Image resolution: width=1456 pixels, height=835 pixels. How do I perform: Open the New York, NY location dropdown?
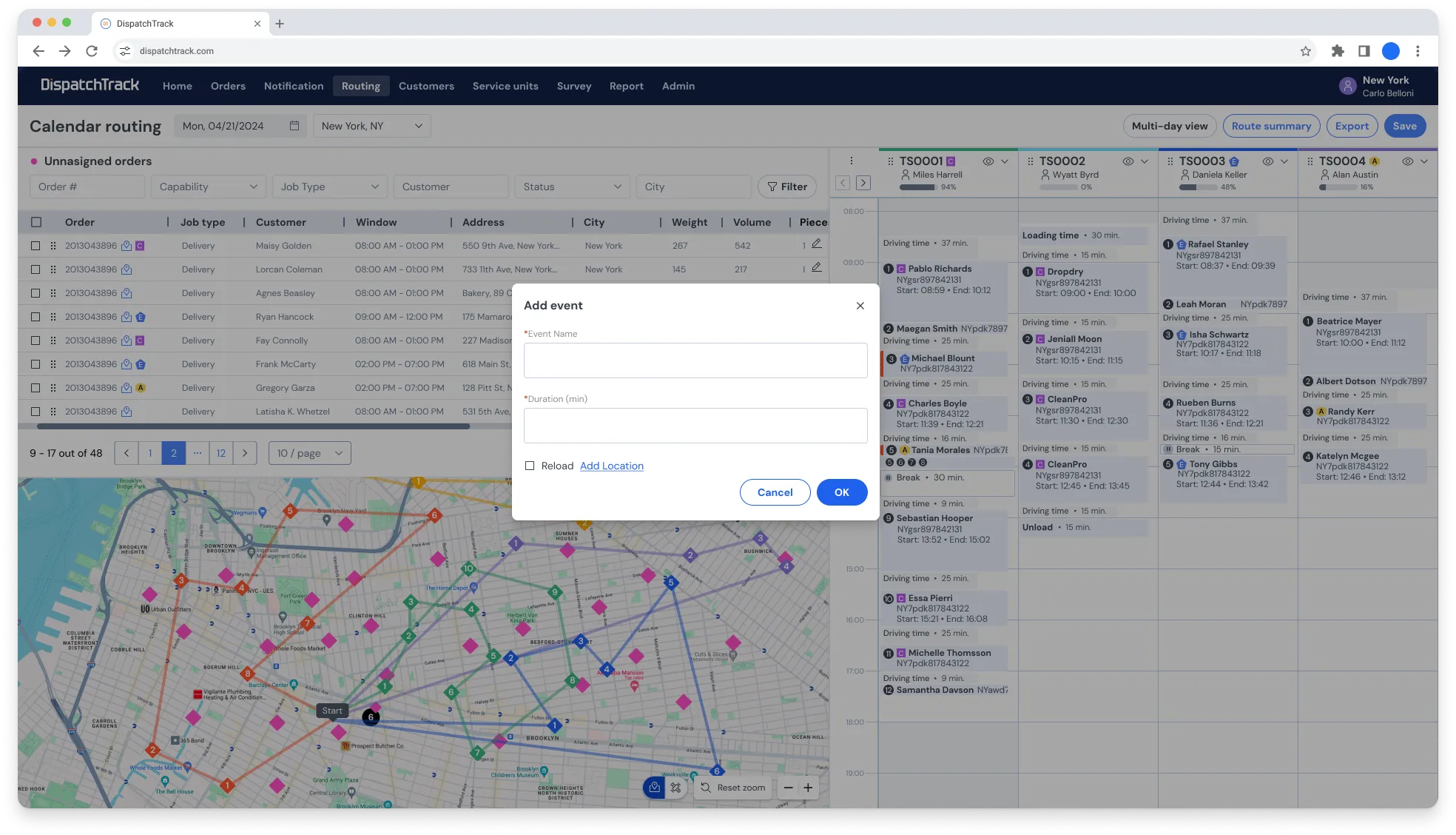(x=371, y=126)
